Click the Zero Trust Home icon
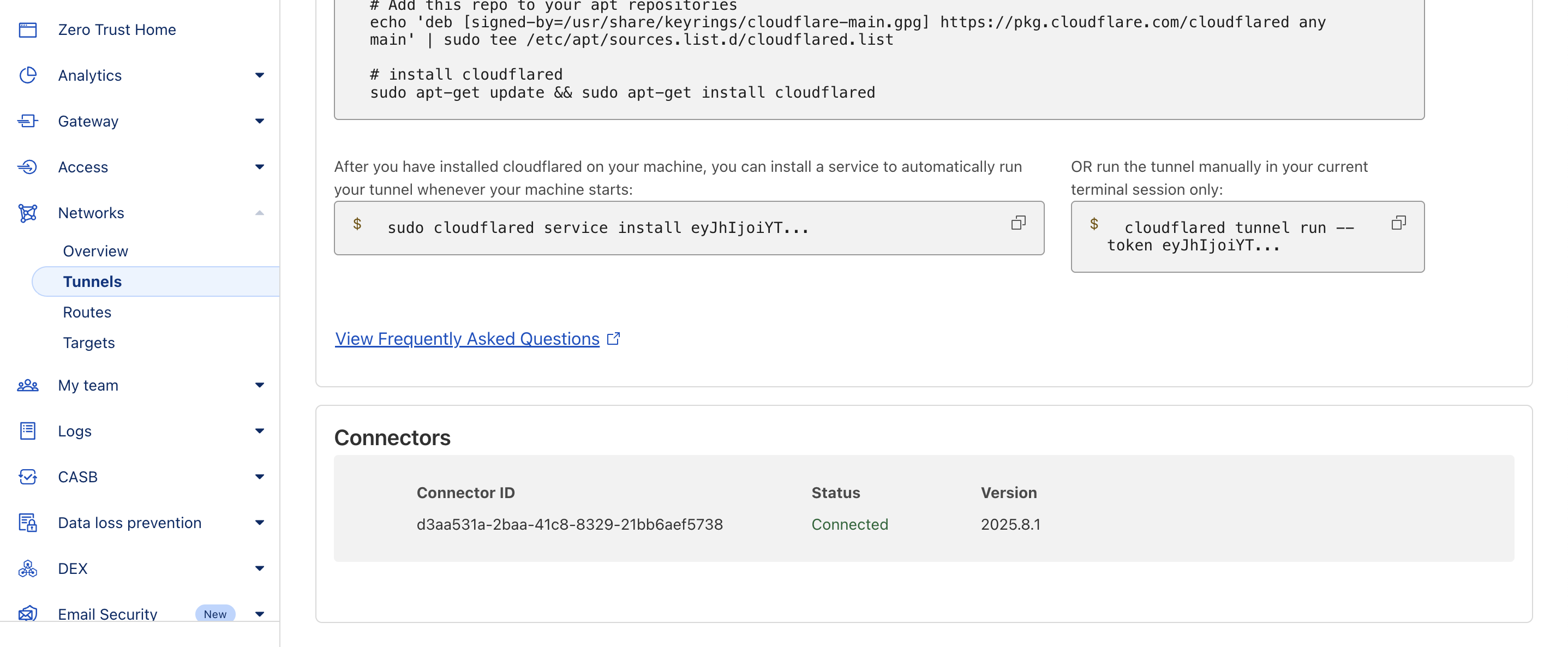Viewport: 1568px width, 647px height. 28,30
